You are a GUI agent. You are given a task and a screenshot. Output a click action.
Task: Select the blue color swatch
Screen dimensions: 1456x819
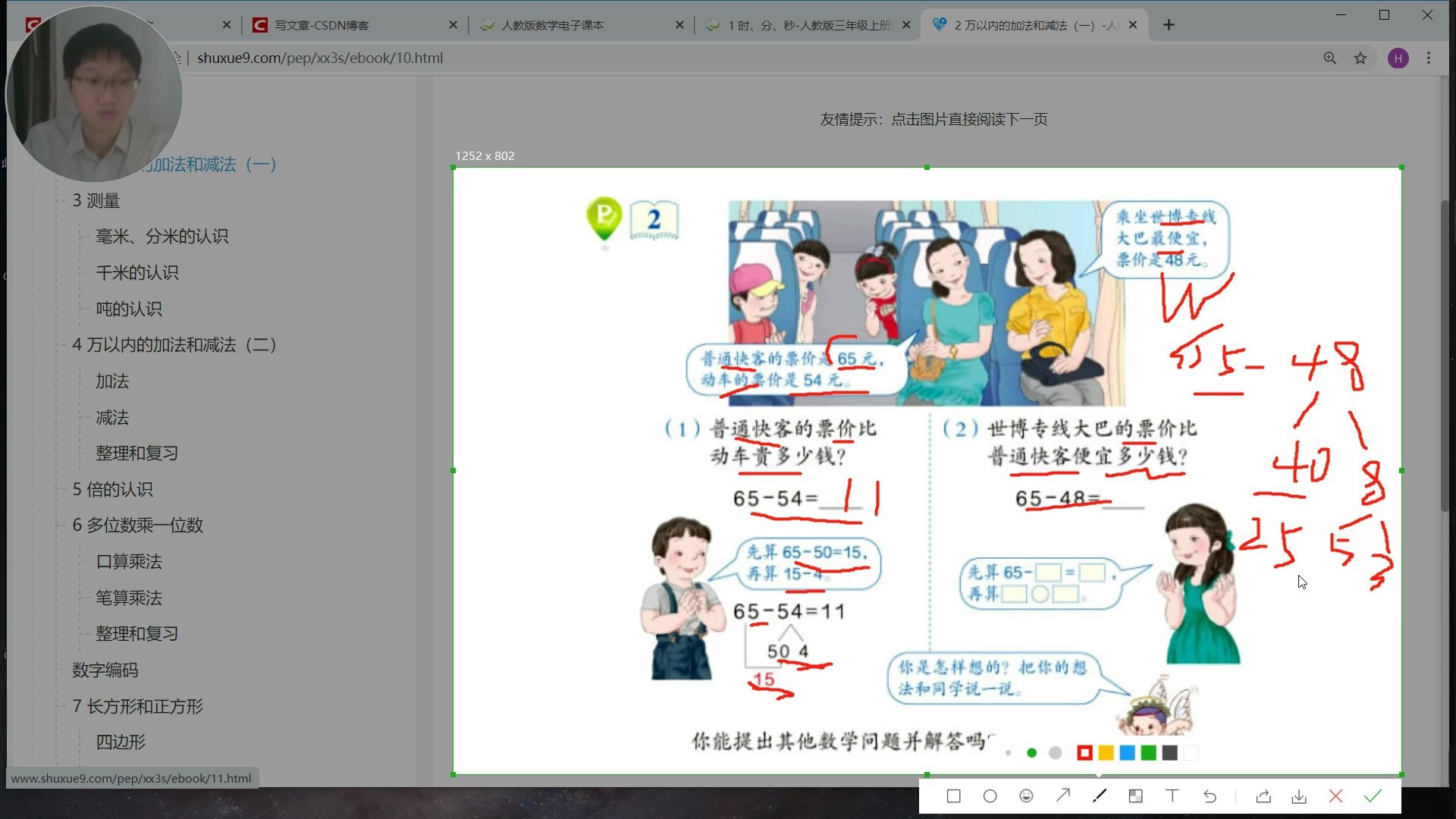[1127, 752]
